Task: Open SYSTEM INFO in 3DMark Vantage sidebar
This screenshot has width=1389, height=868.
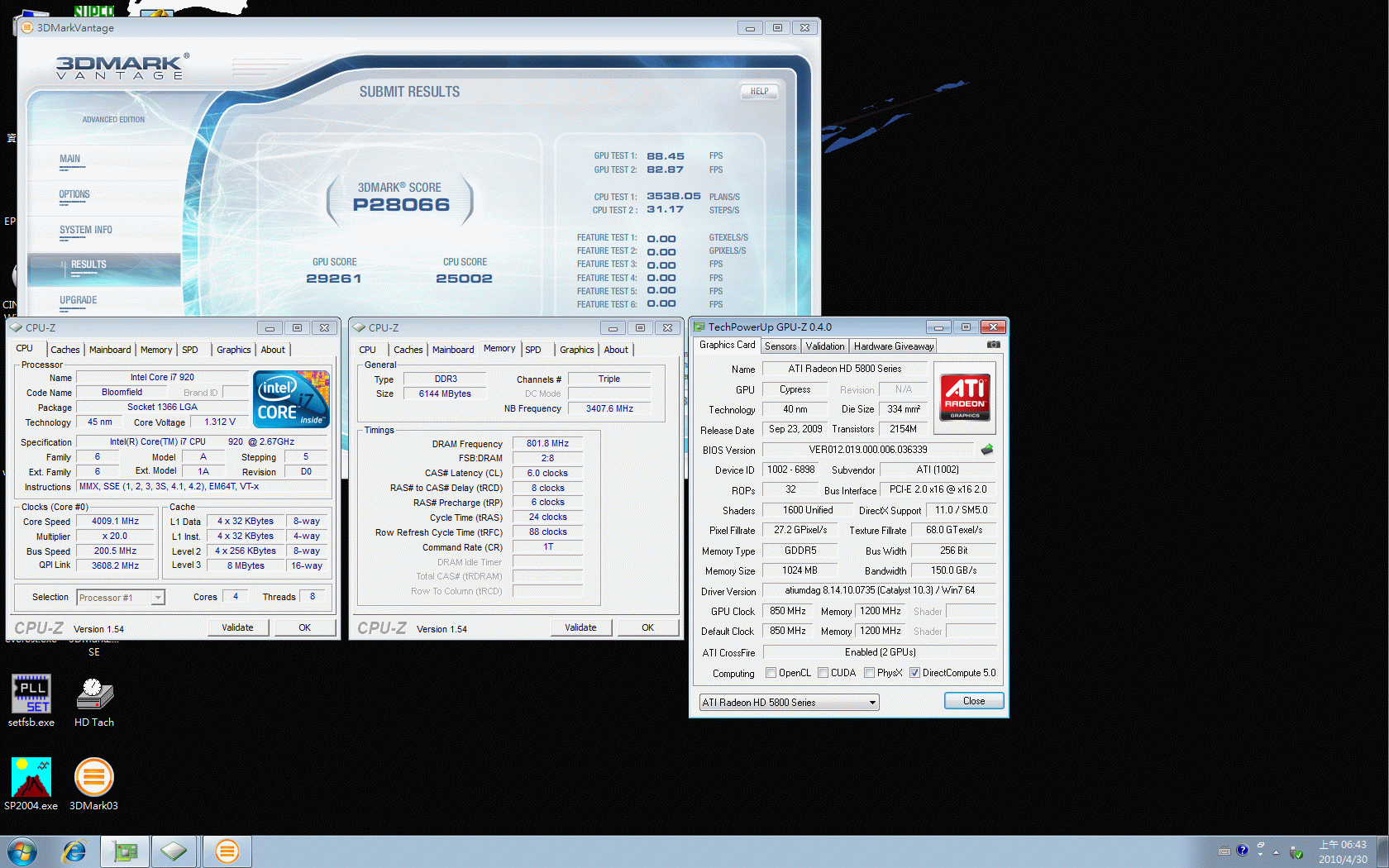Action: click(x=86, y=230)
